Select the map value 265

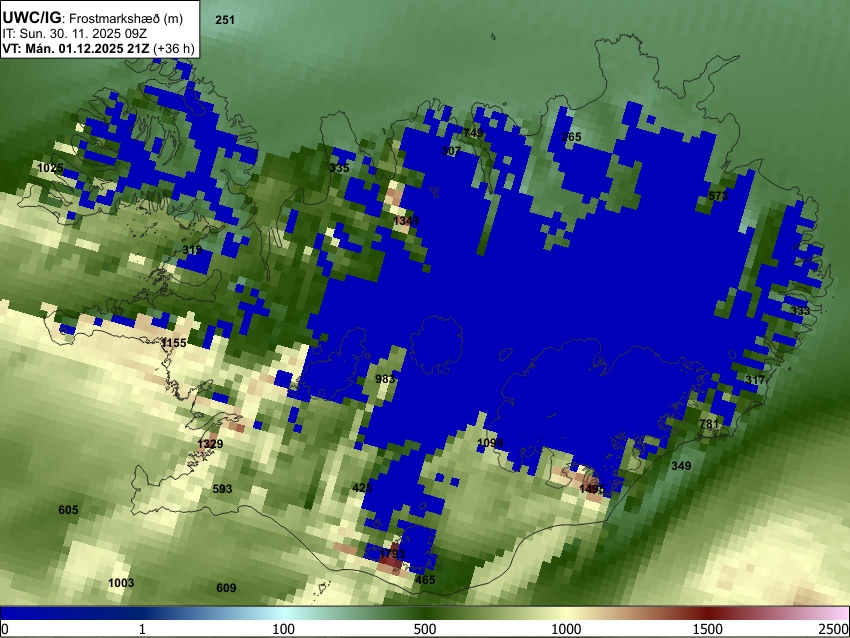point(571,137)
